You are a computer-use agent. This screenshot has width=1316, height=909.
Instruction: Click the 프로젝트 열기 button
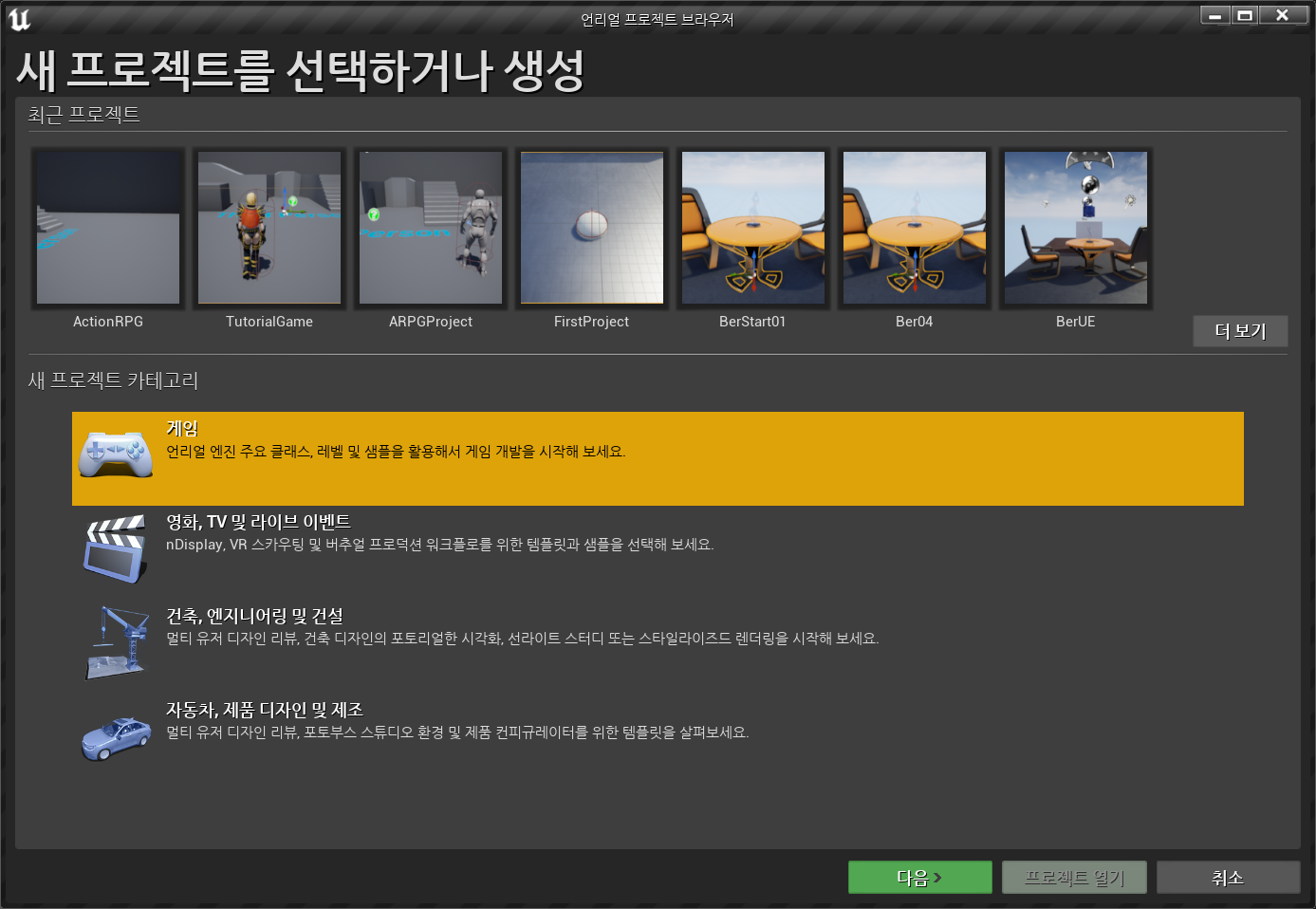(1074, 878)
